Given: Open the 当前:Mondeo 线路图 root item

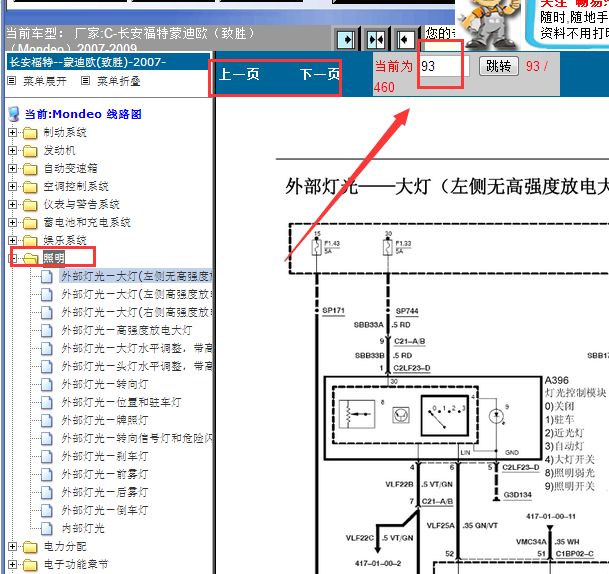Looking at the screenshot, I should (x=83, y=114).
